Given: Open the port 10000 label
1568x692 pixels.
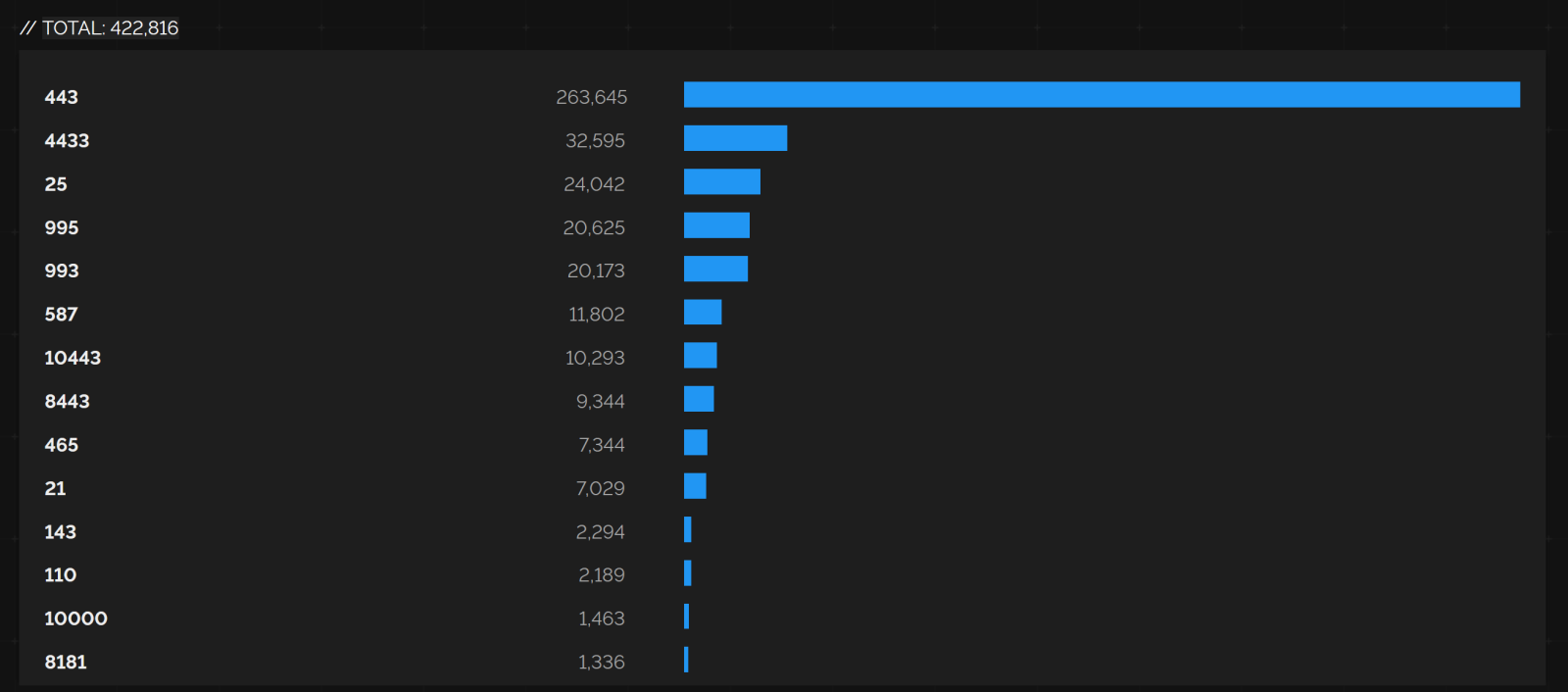Looking at the screenshot, I should coord(75,618).
